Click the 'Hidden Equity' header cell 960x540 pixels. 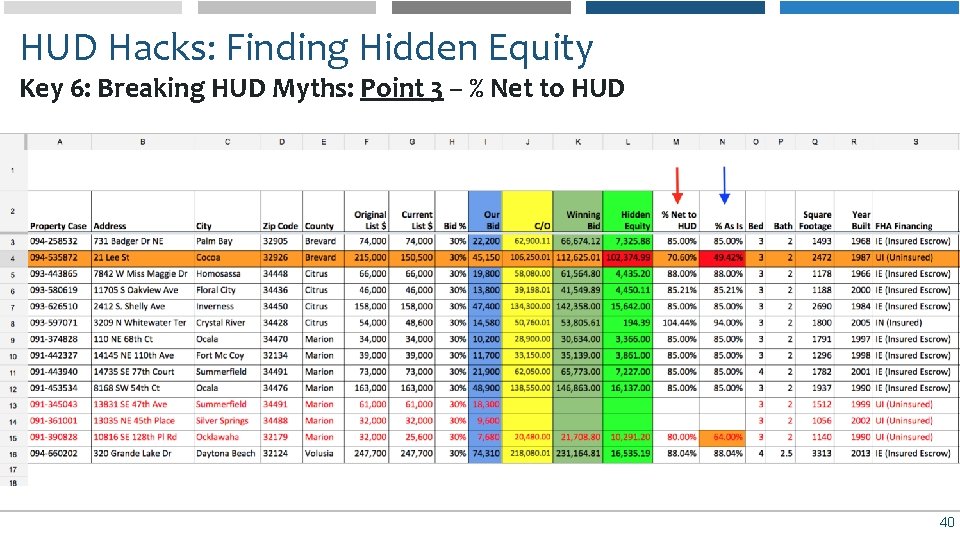click(628, 212)
